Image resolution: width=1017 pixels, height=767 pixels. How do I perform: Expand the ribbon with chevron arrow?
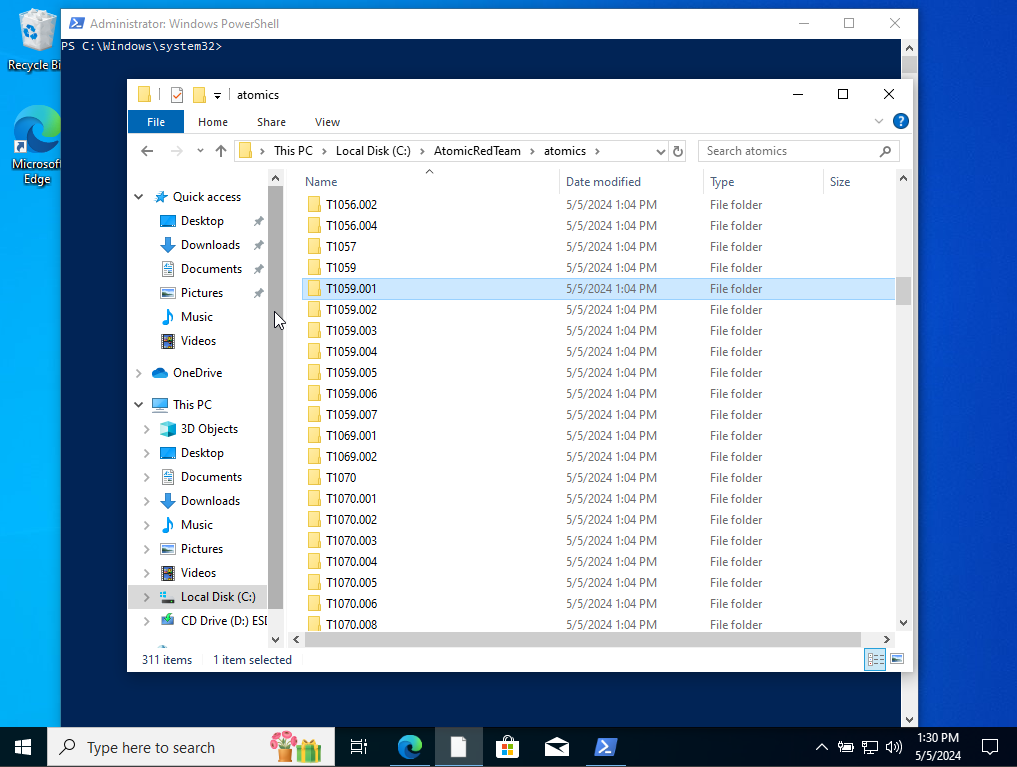879,121
